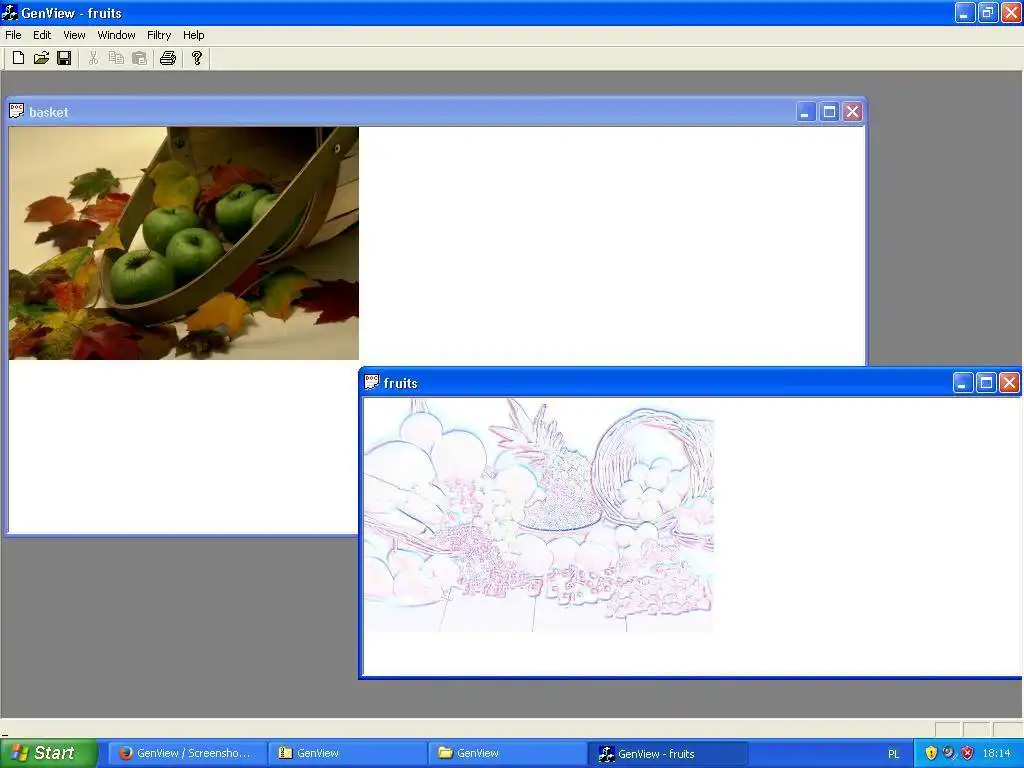
Task: Click the yellow security shield tray icon
Action: coord(931,753)
